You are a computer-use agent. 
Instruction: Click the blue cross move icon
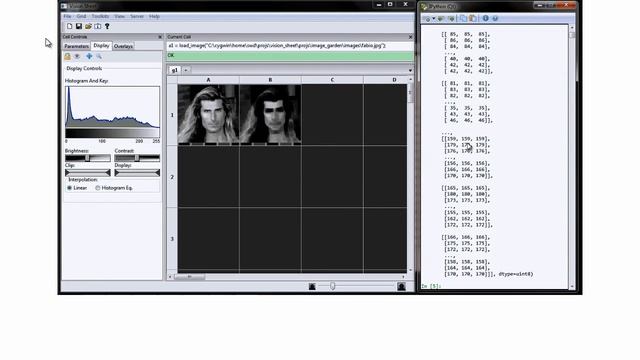(89, 56)
